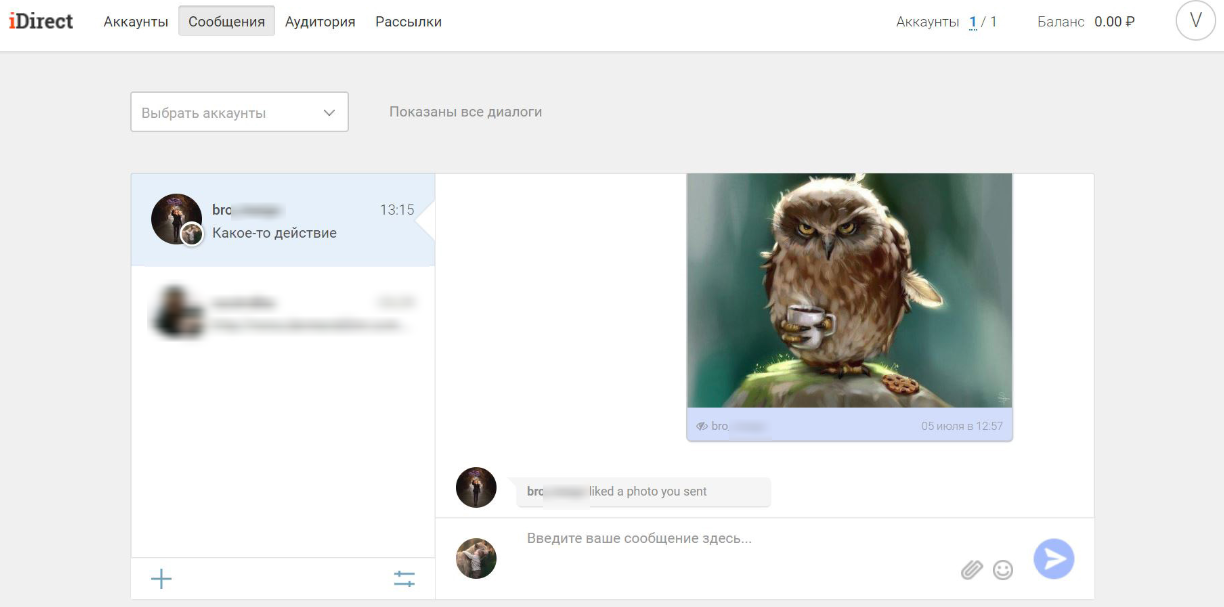Click the paperclip attachment icon
Image resolution: width=1224 pixels, height=607 pixels.
point(971,569)
